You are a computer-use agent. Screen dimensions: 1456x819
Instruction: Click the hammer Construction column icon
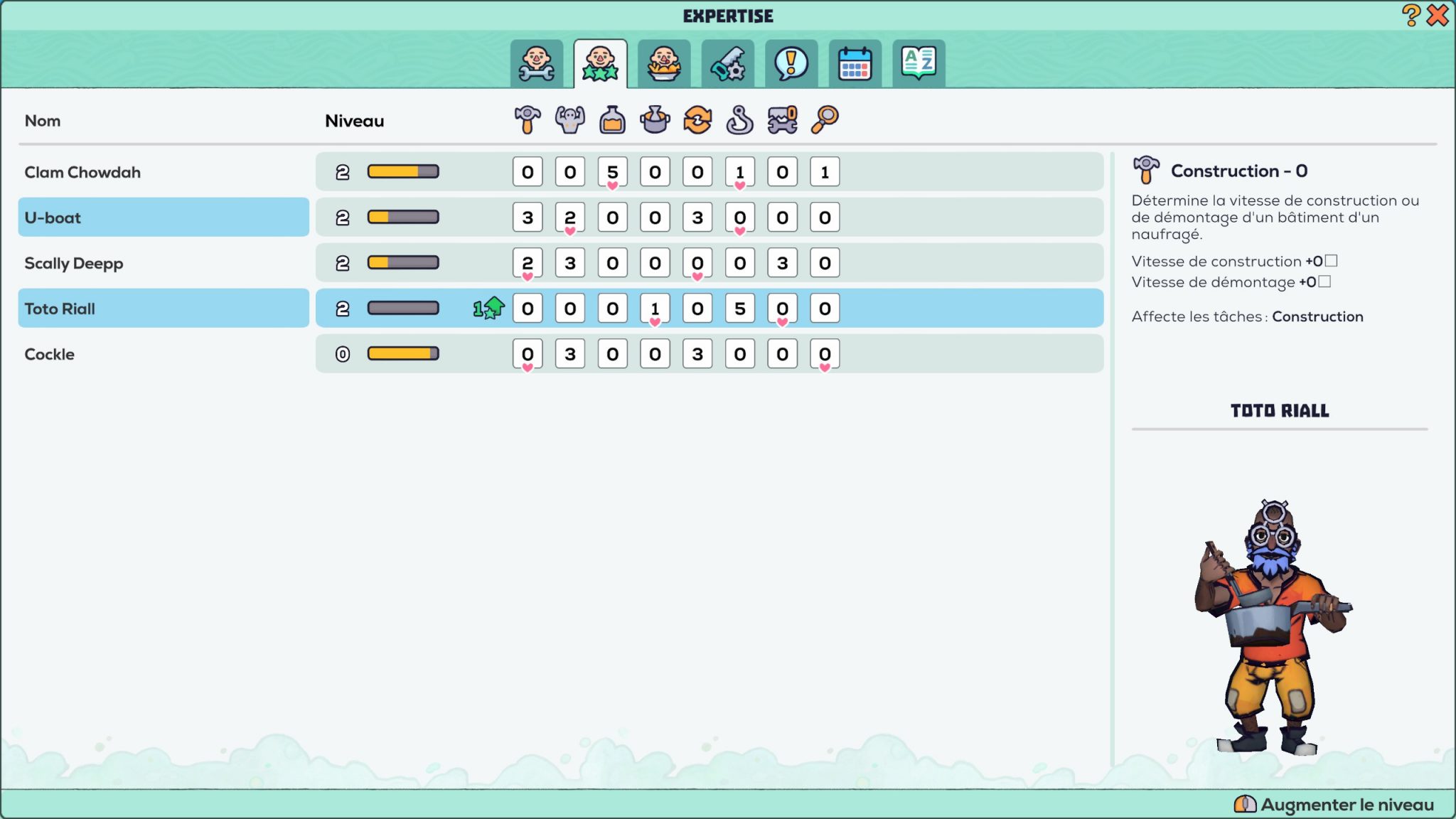point(528,120)
